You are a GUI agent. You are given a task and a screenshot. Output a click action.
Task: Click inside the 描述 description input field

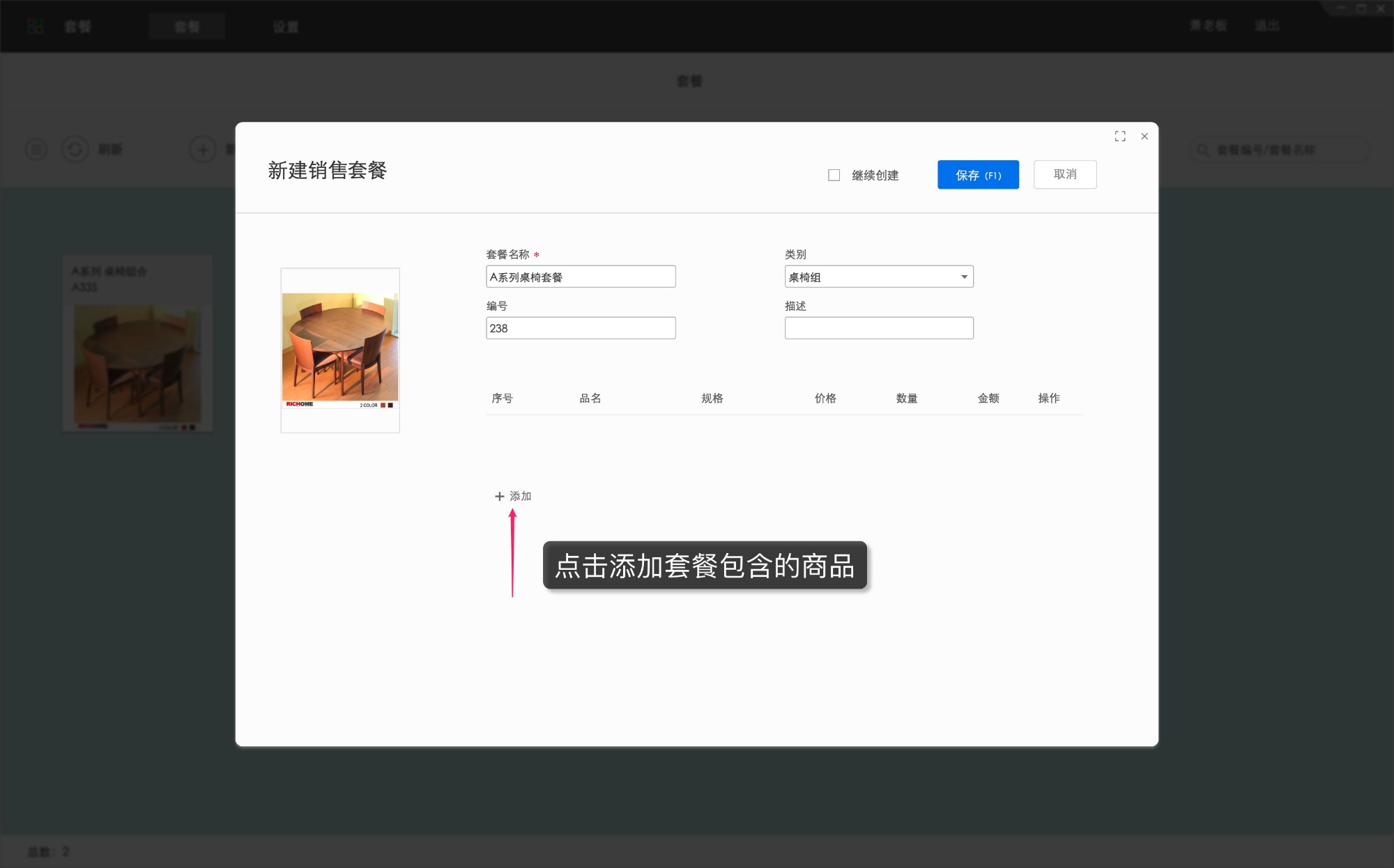(x=878, y=327)
